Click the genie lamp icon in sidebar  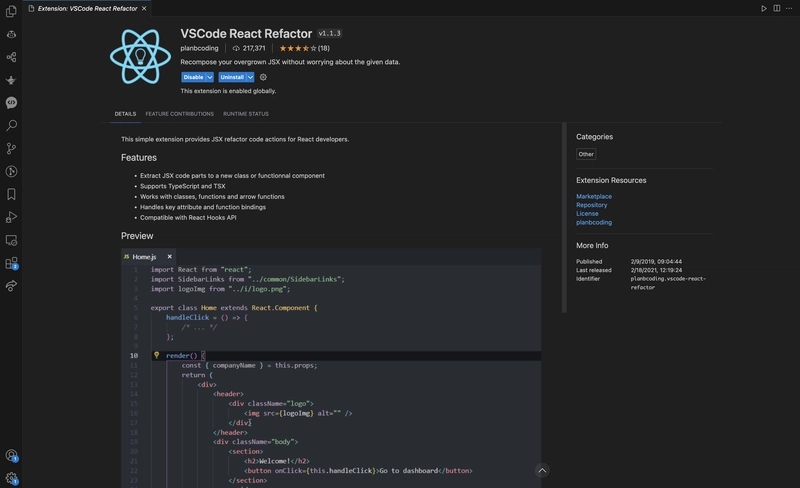pos(11,80)
